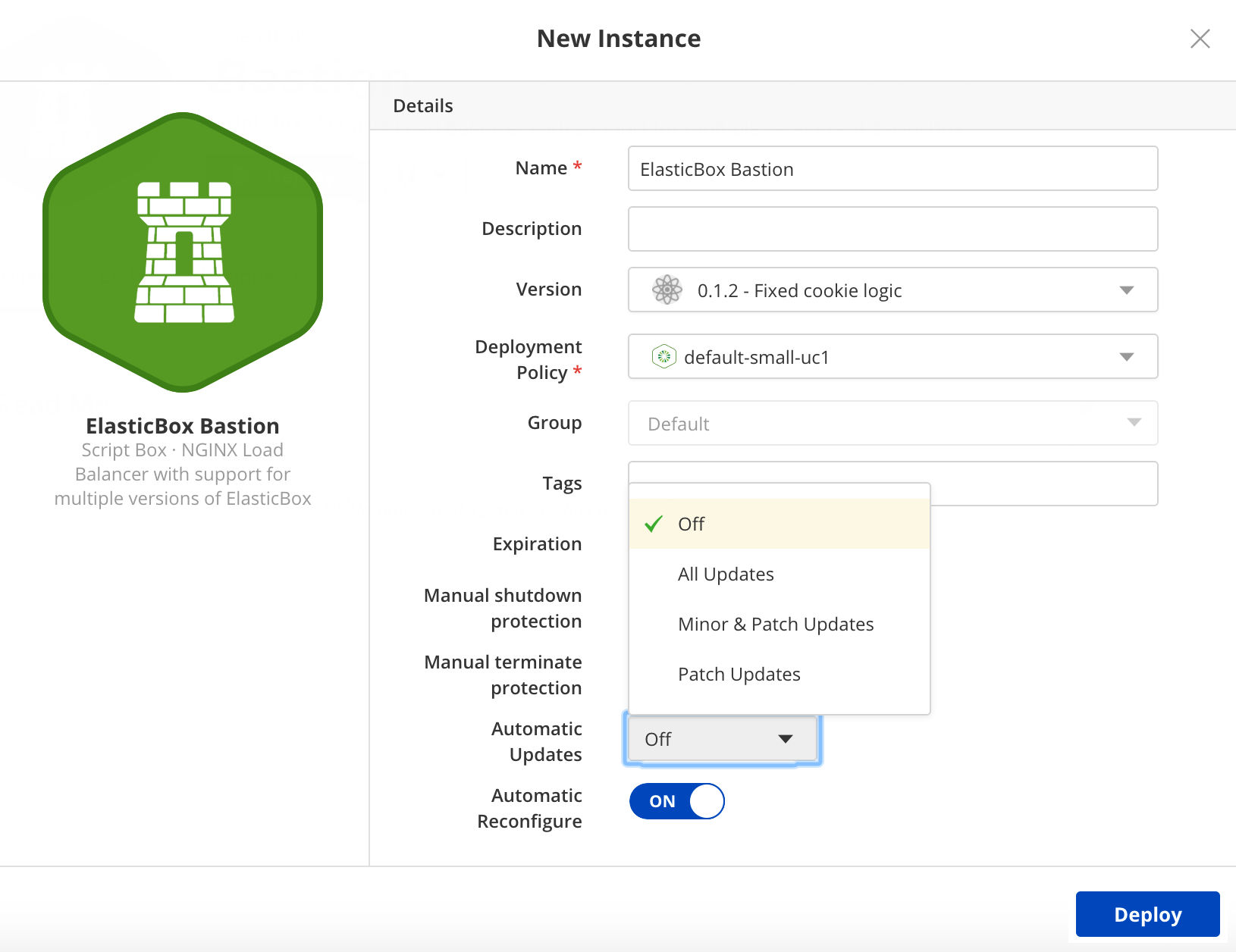
Task: Click the Deployment Policy dropdown arrow
Action: [1127, 357]
